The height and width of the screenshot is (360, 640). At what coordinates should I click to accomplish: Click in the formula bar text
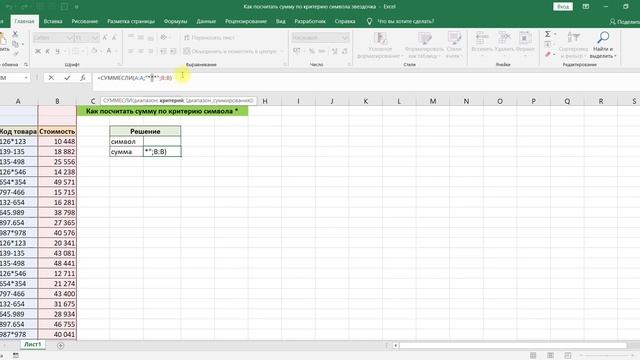[135, 78]
